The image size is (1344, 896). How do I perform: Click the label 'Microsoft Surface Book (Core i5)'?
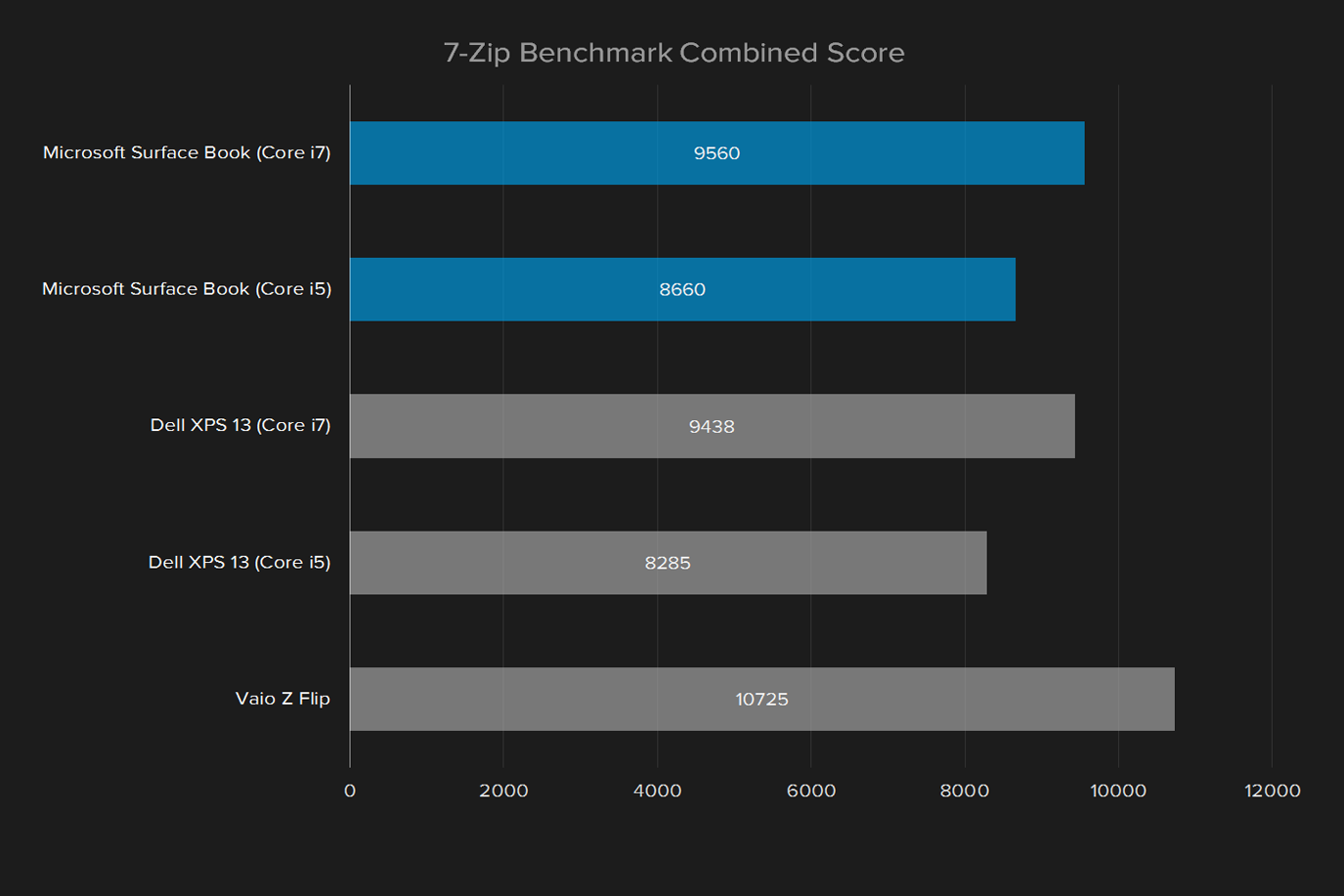point(187,289)
